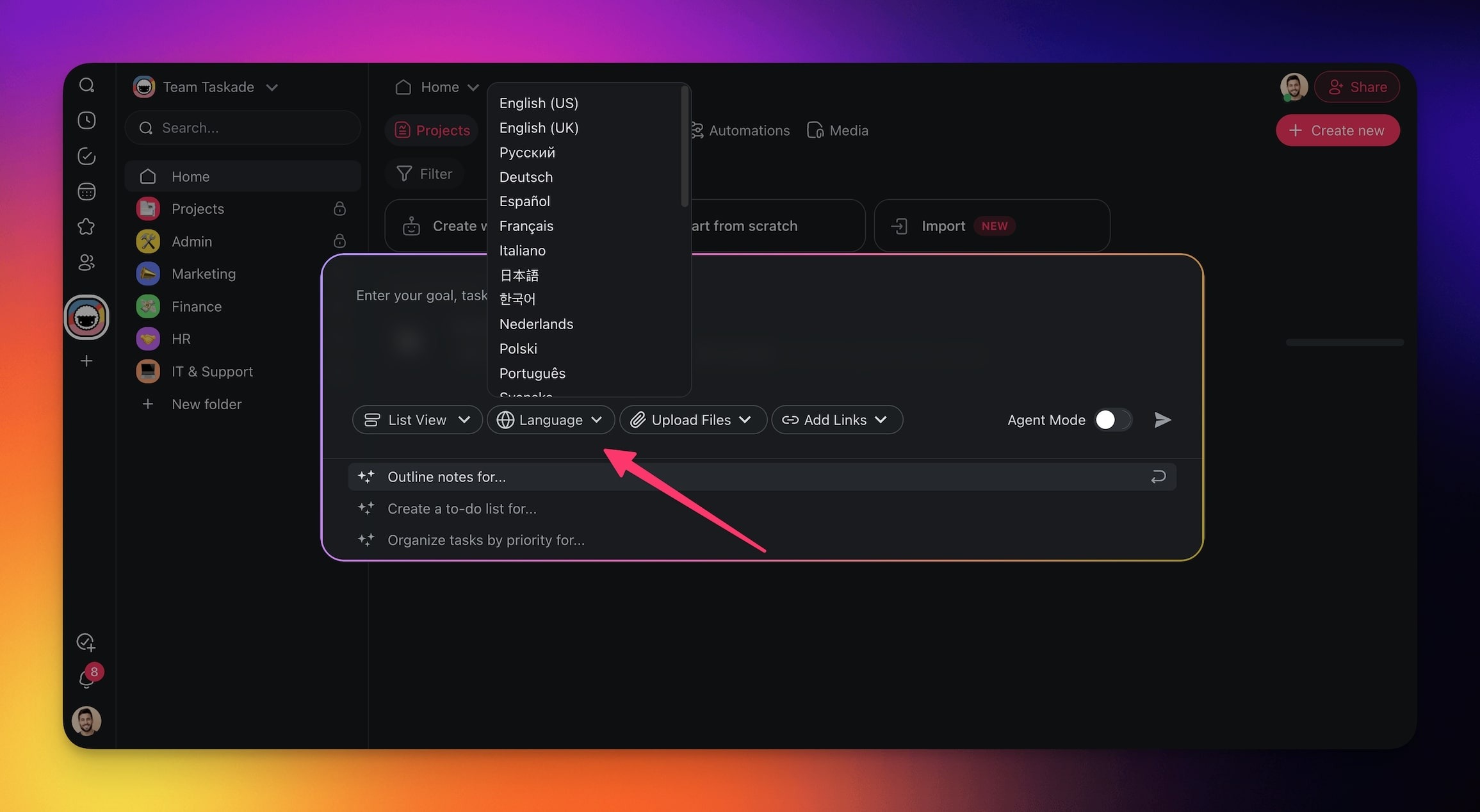Toggle the Agent Mode switch
1480x812 pixels.
(1112, 420)
